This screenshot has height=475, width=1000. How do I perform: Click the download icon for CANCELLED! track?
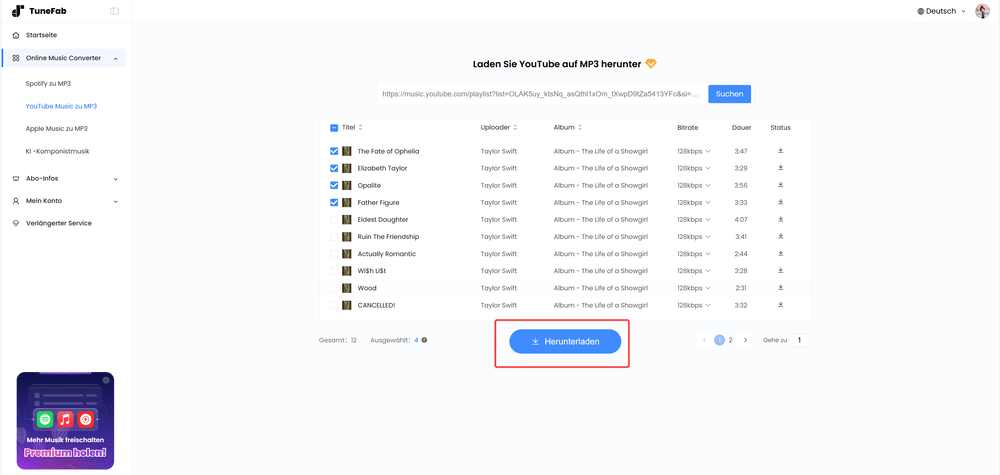780,305
